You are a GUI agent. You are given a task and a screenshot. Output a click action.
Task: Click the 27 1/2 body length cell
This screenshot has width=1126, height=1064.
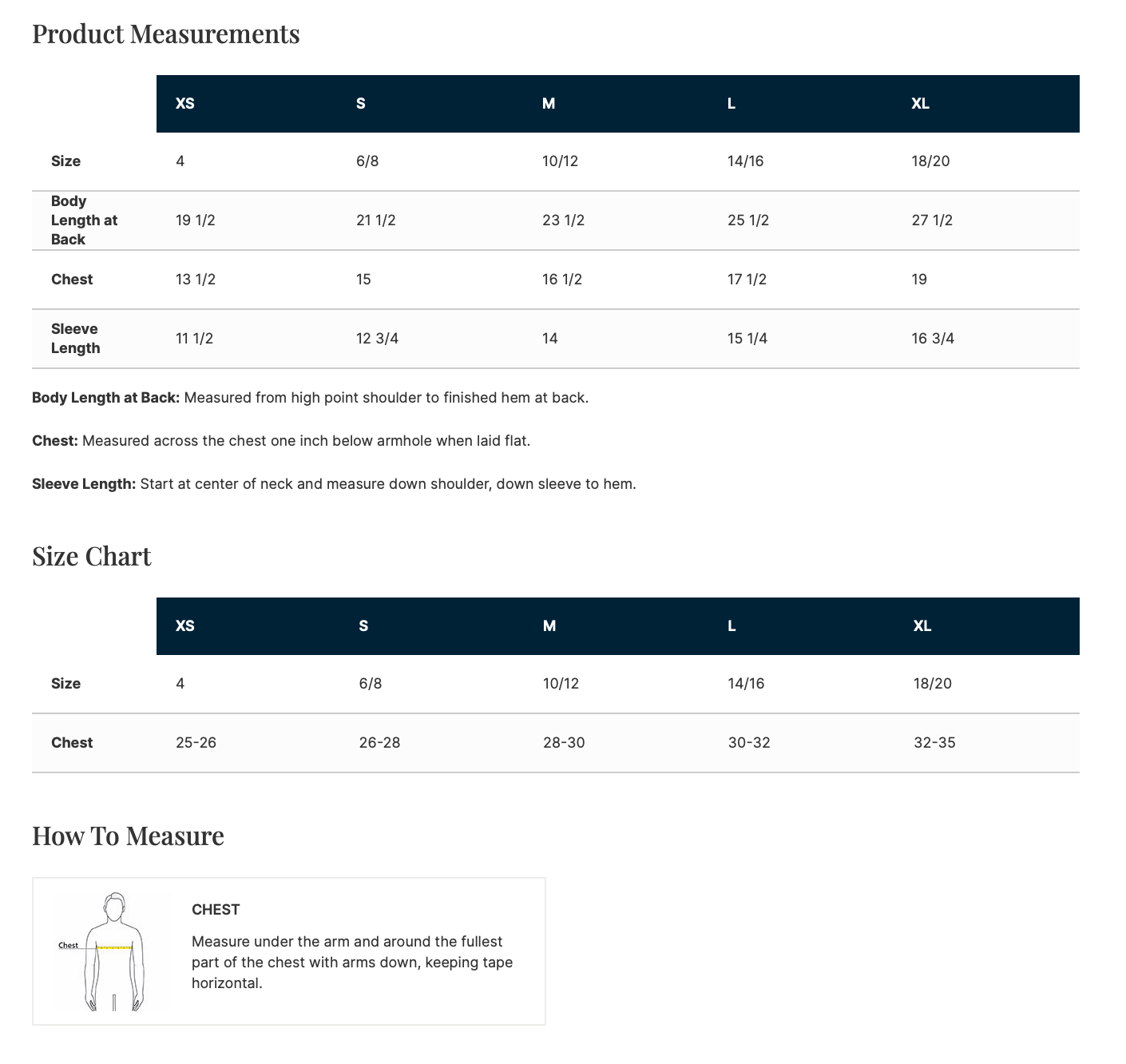pyautogui.click(x=932, y=220)
